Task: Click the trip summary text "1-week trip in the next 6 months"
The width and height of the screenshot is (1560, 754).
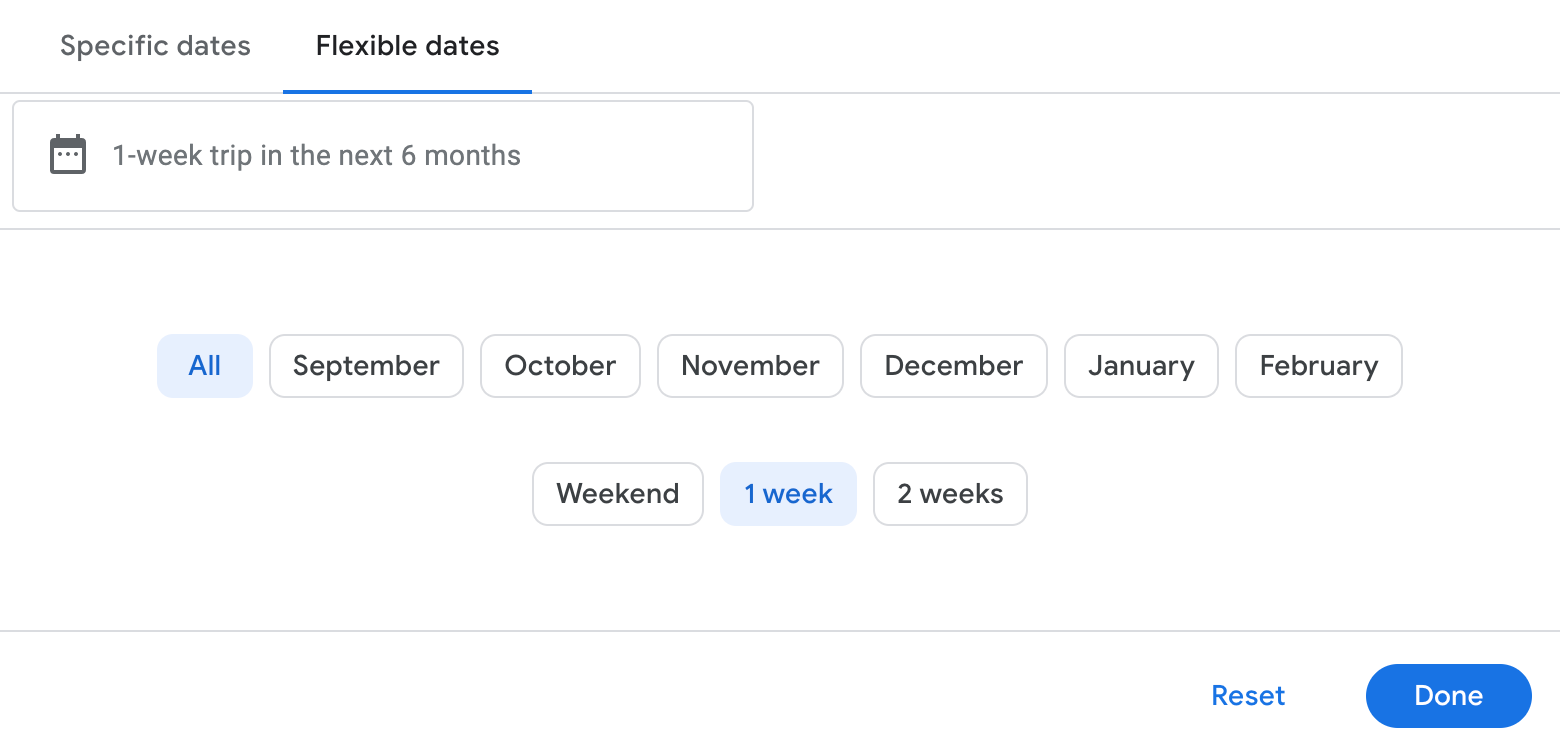Action: pyautogui.click(x=316, y=156)
